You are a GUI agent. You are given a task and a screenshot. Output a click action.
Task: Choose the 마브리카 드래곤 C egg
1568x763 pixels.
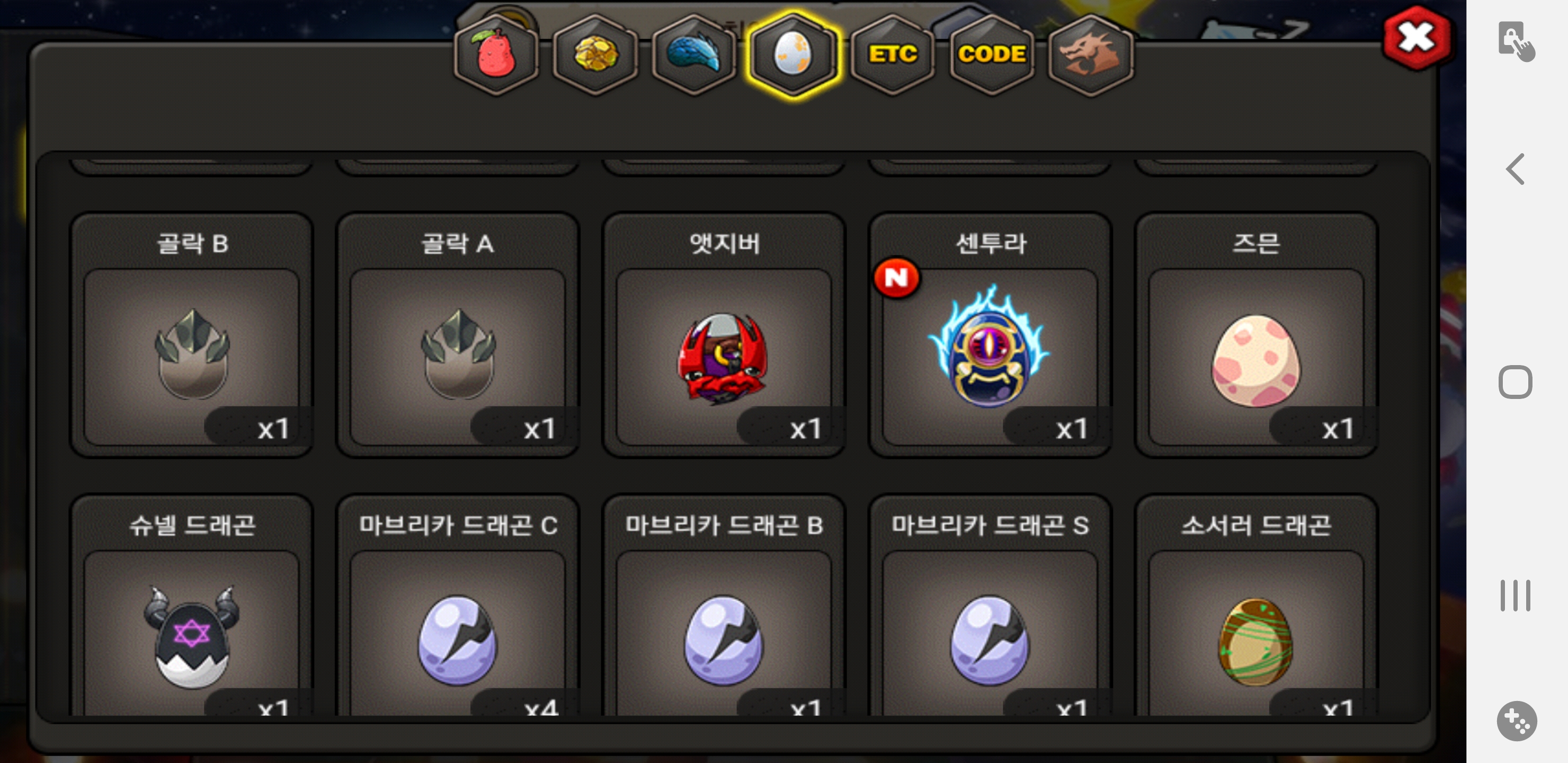pos(458,606)
